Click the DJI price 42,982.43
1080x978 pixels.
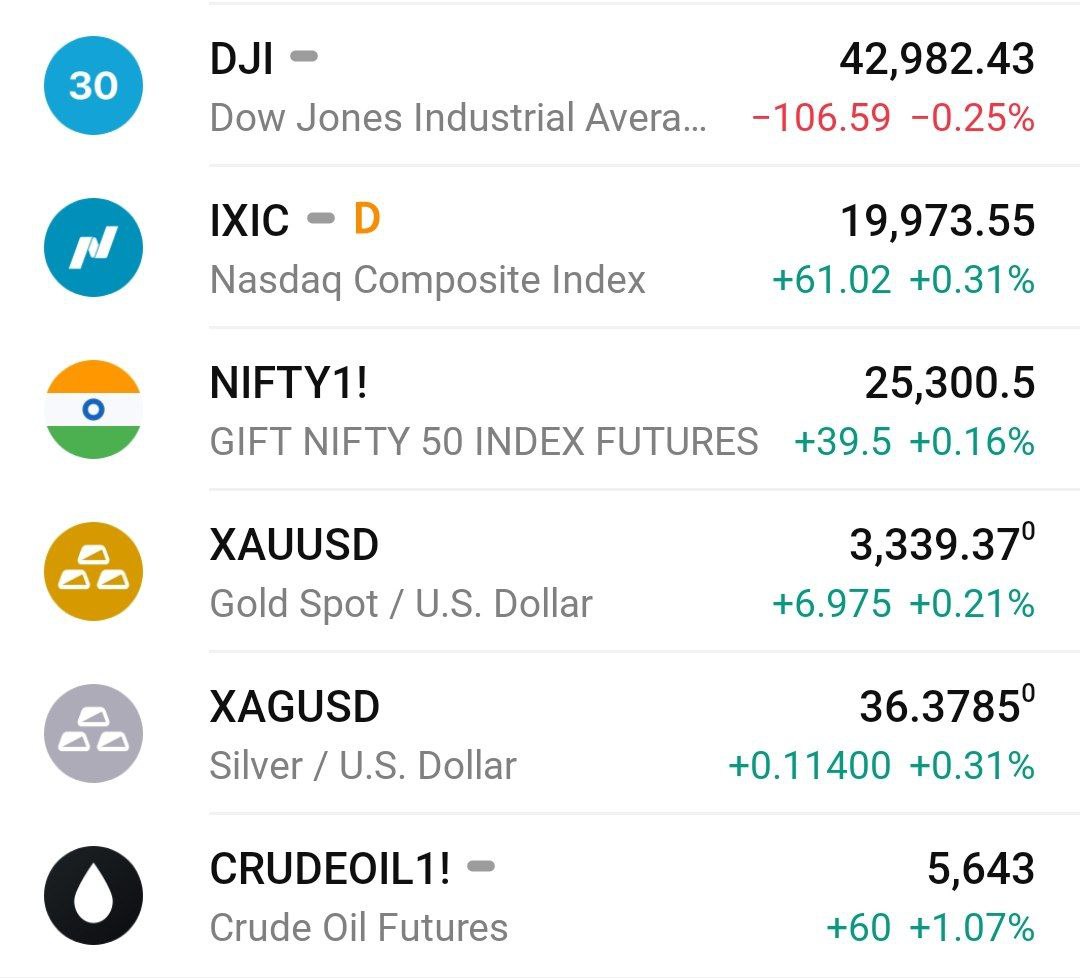(x=936, y=59)
